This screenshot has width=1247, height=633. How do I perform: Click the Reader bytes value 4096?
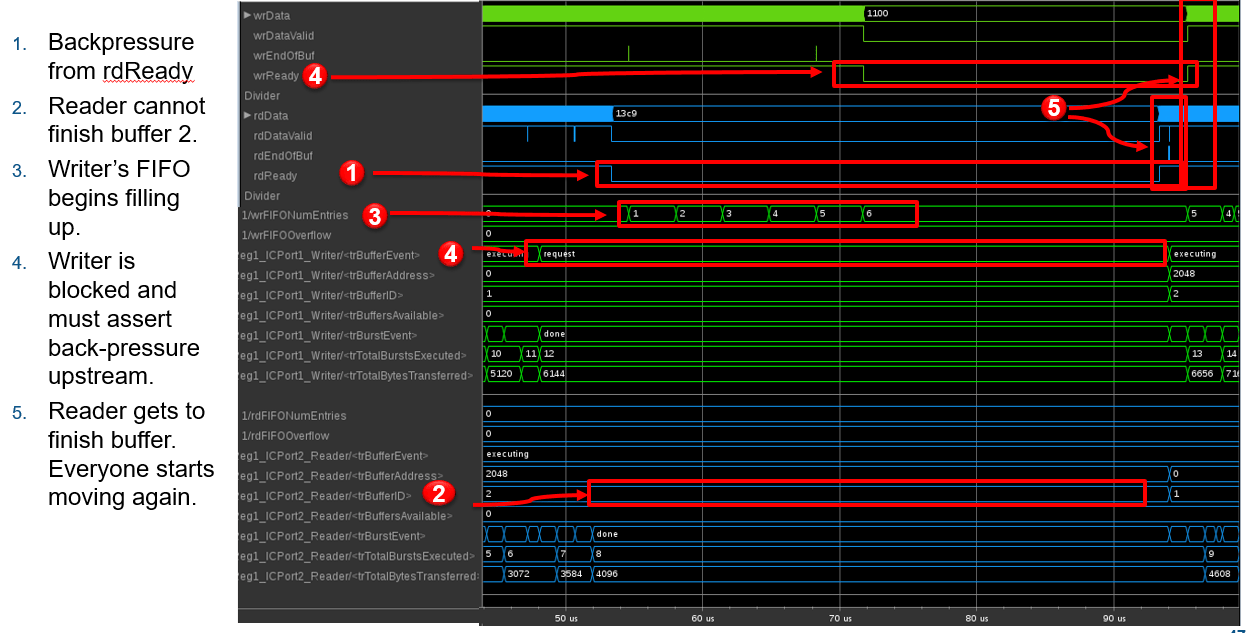pos(607,574)
